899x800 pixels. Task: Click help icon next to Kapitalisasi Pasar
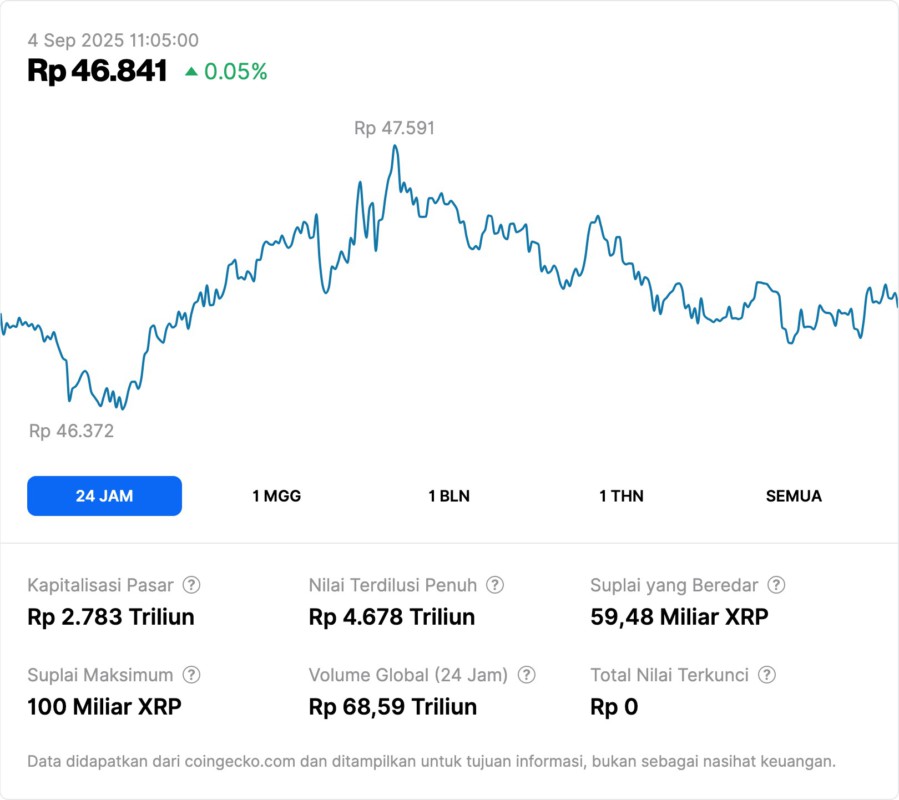(x=191, y=585)
